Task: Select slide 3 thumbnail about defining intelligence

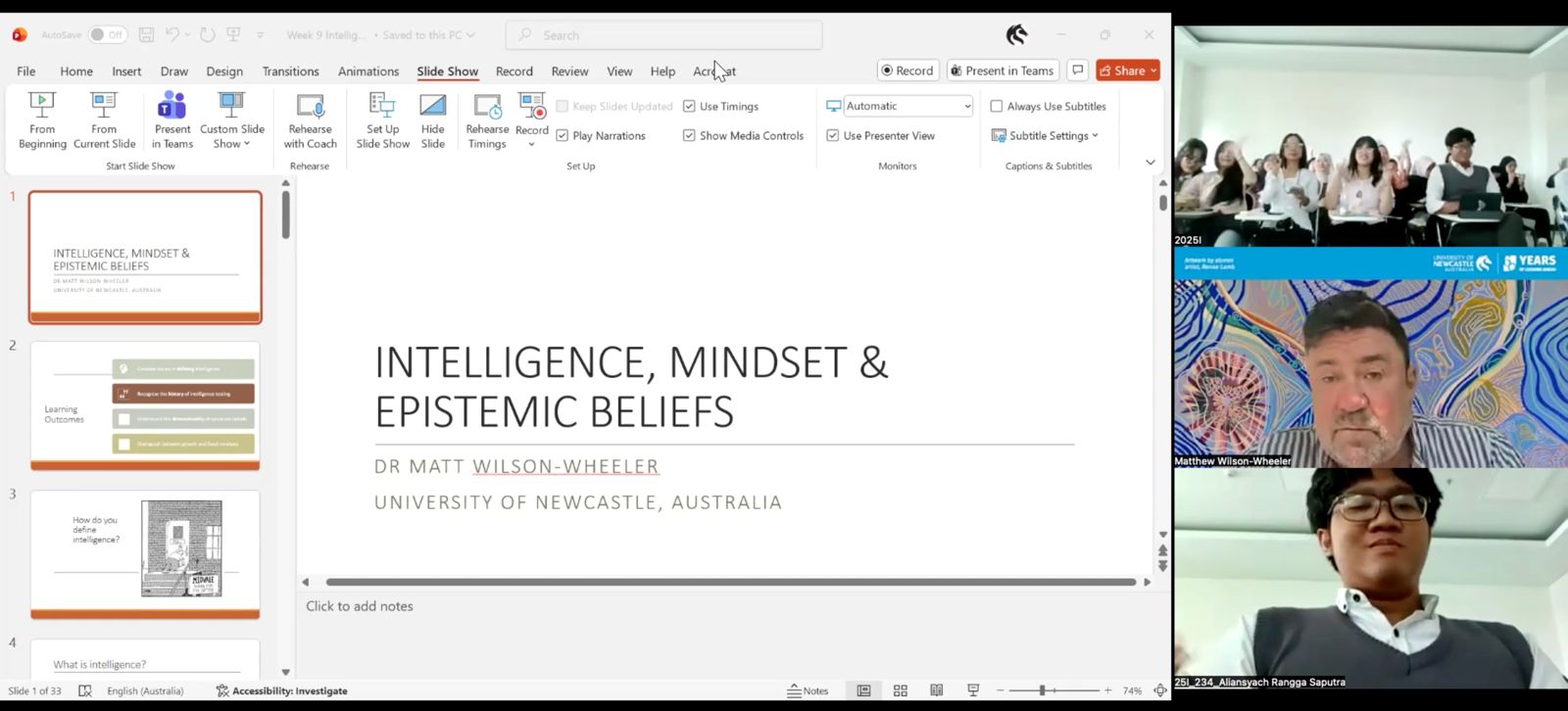Action: click(145, 553)
